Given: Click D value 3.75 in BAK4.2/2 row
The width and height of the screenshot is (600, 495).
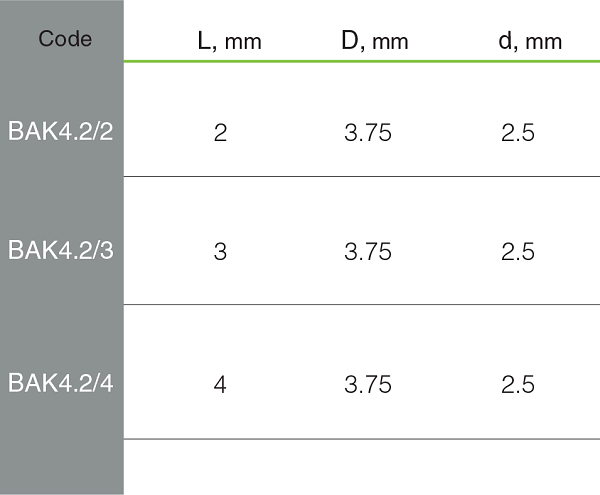Looking at the screenshot, I should [x=368, y=133].
